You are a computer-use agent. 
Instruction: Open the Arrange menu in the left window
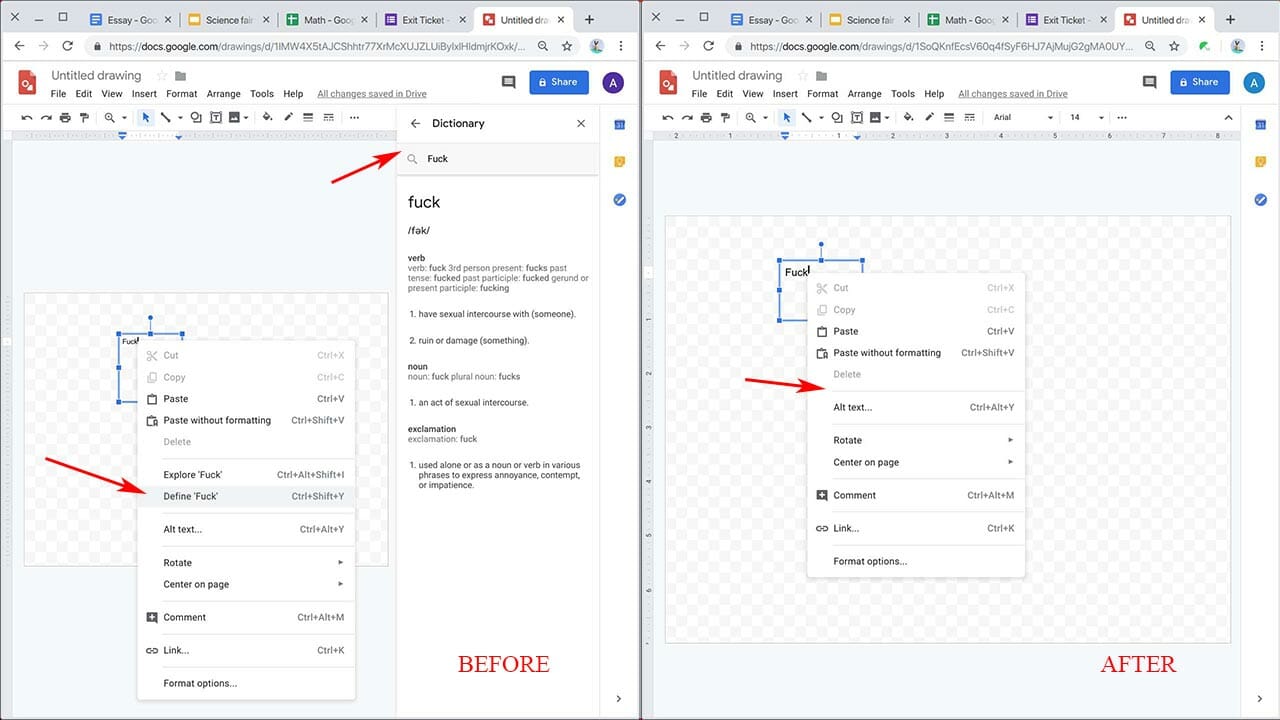[223, 94]
